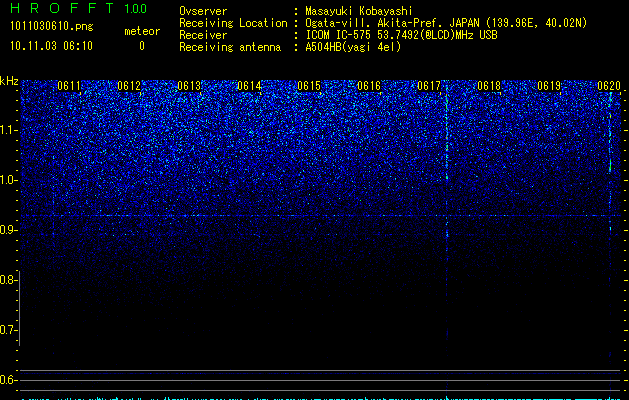Click the 0.8 frequency axis label
This screenshot has height=400, width=629.
tap(8, 280)
